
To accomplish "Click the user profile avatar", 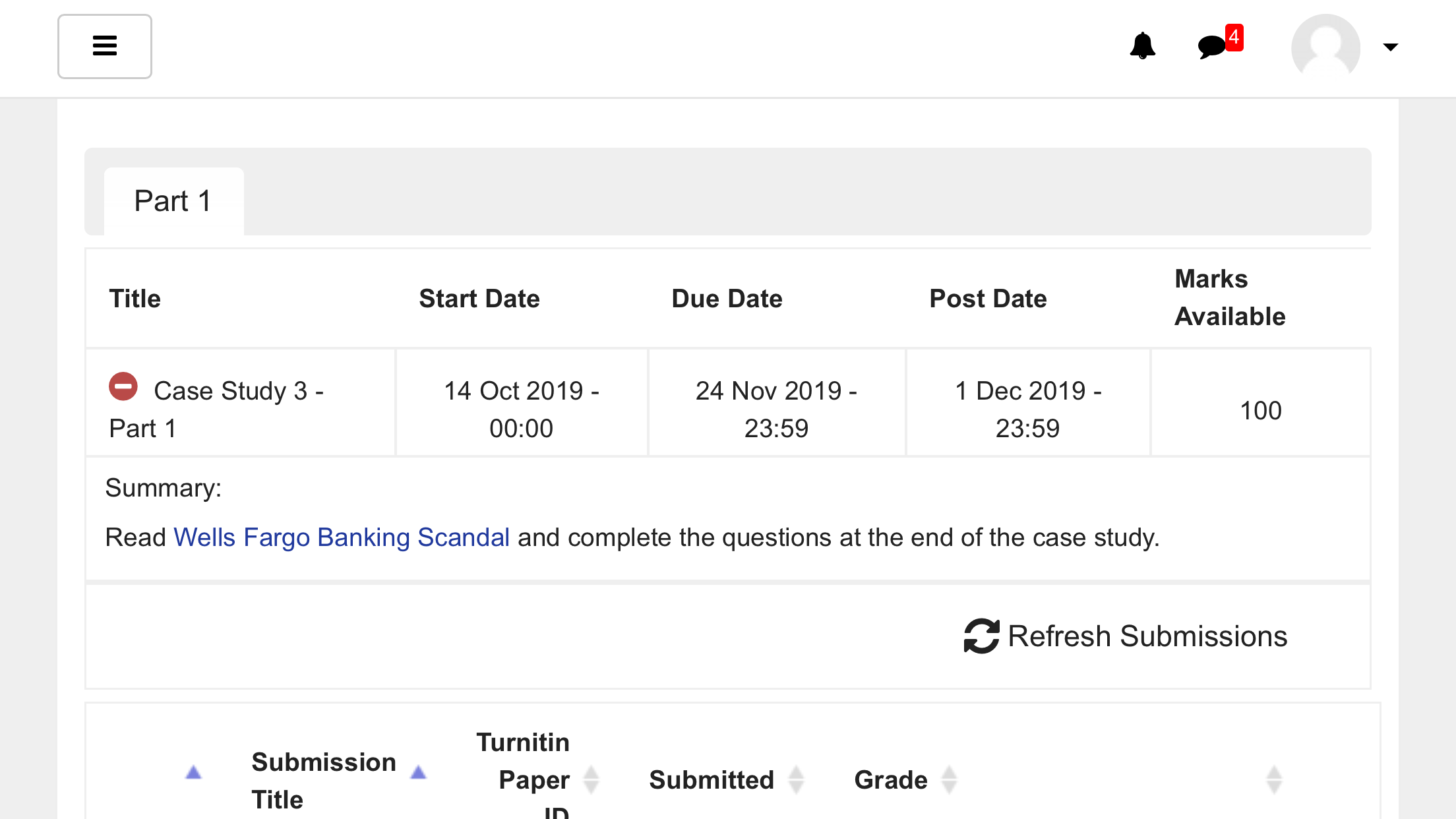I will click(1325, 47).
